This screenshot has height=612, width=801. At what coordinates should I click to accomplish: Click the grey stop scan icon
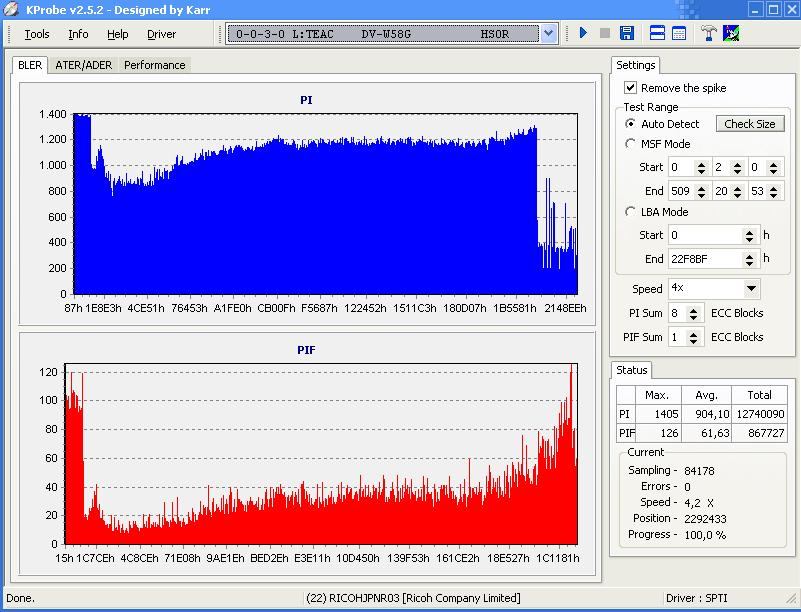click(x=604, y=33)
